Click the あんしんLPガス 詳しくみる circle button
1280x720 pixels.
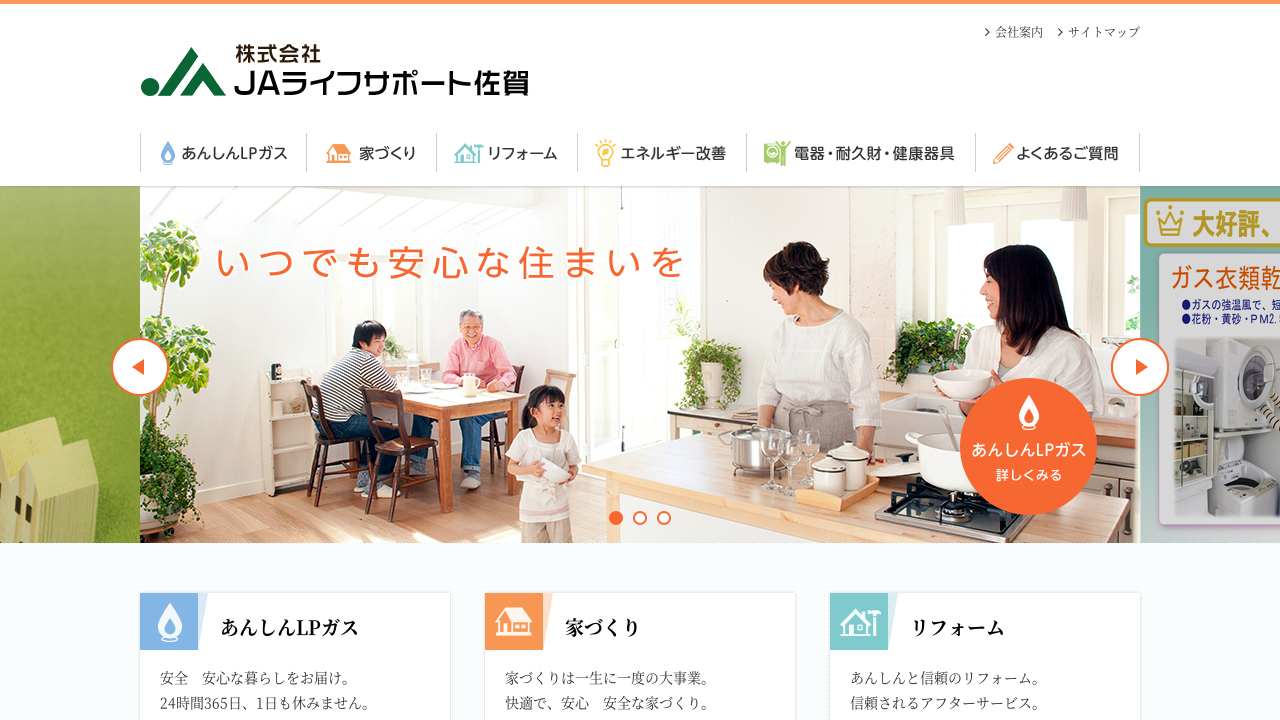1028,446
